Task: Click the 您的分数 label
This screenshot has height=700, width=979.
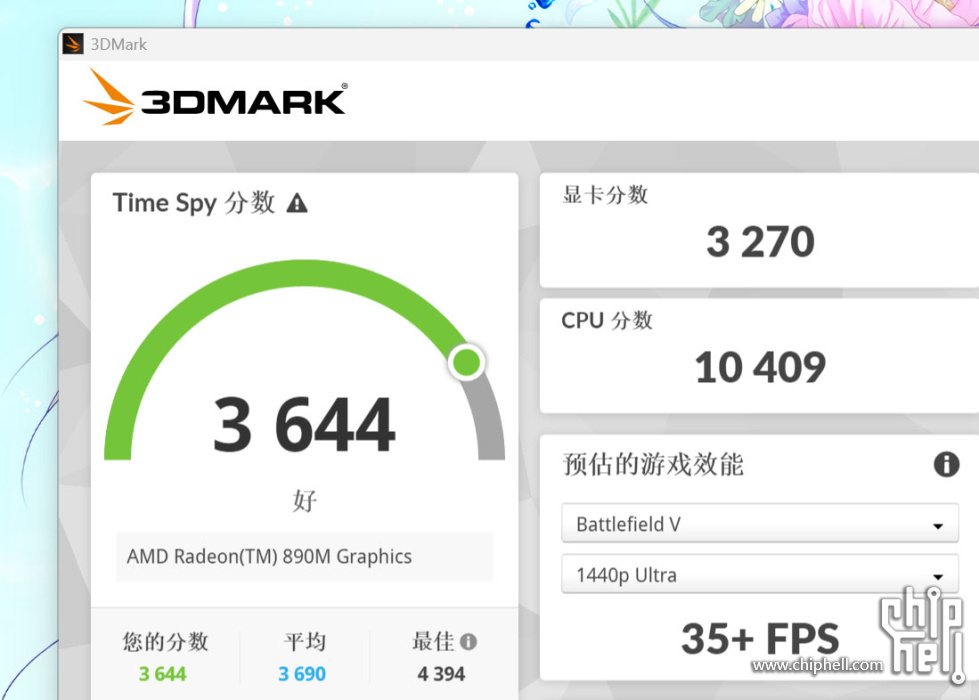Action: pos(165,641)
